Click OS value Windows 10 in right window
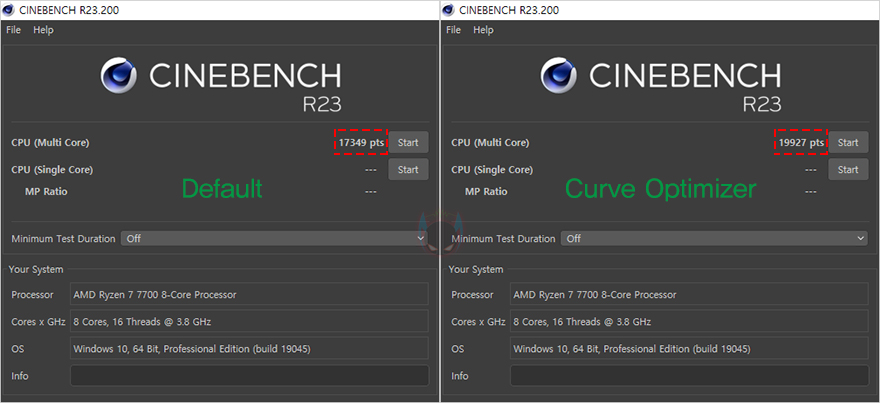The image size is (880, 403). point(689,349)
